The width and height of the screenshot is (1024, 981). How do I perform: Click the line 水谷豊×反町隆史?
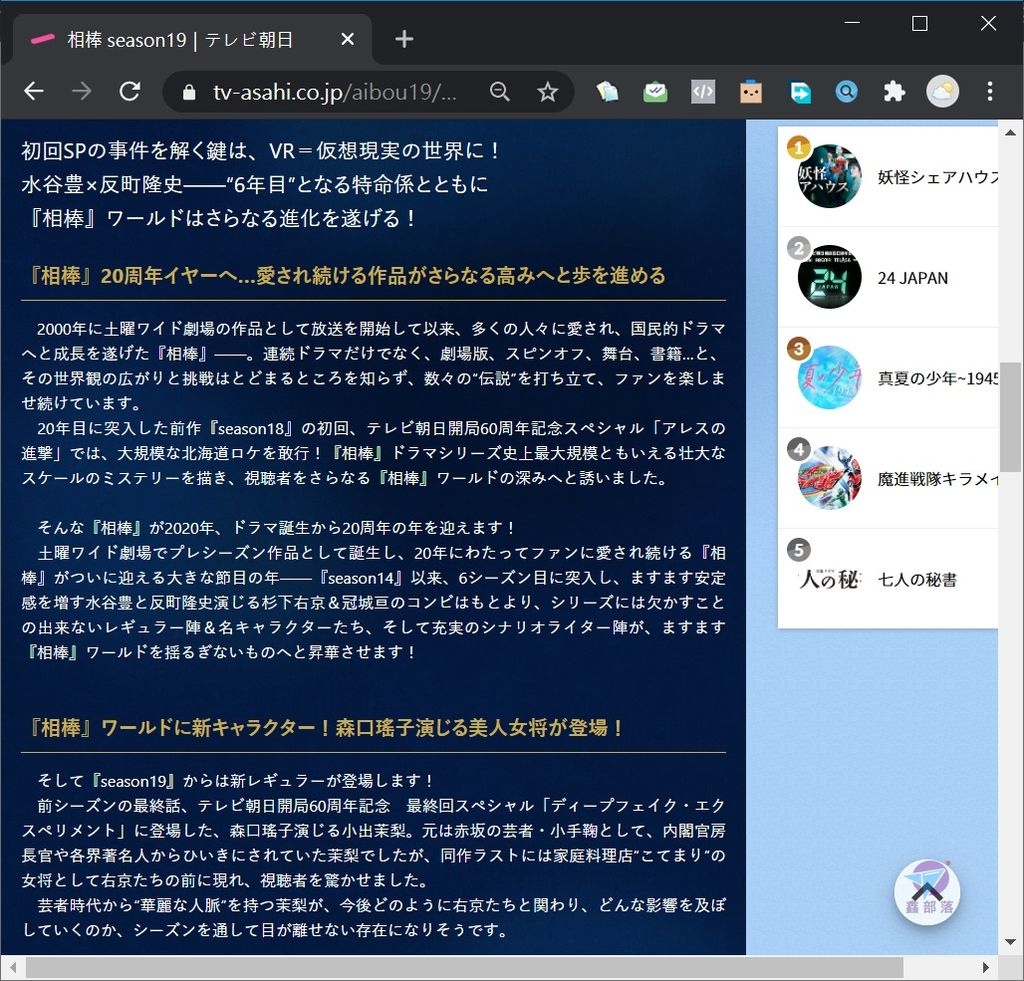point(255,185)
